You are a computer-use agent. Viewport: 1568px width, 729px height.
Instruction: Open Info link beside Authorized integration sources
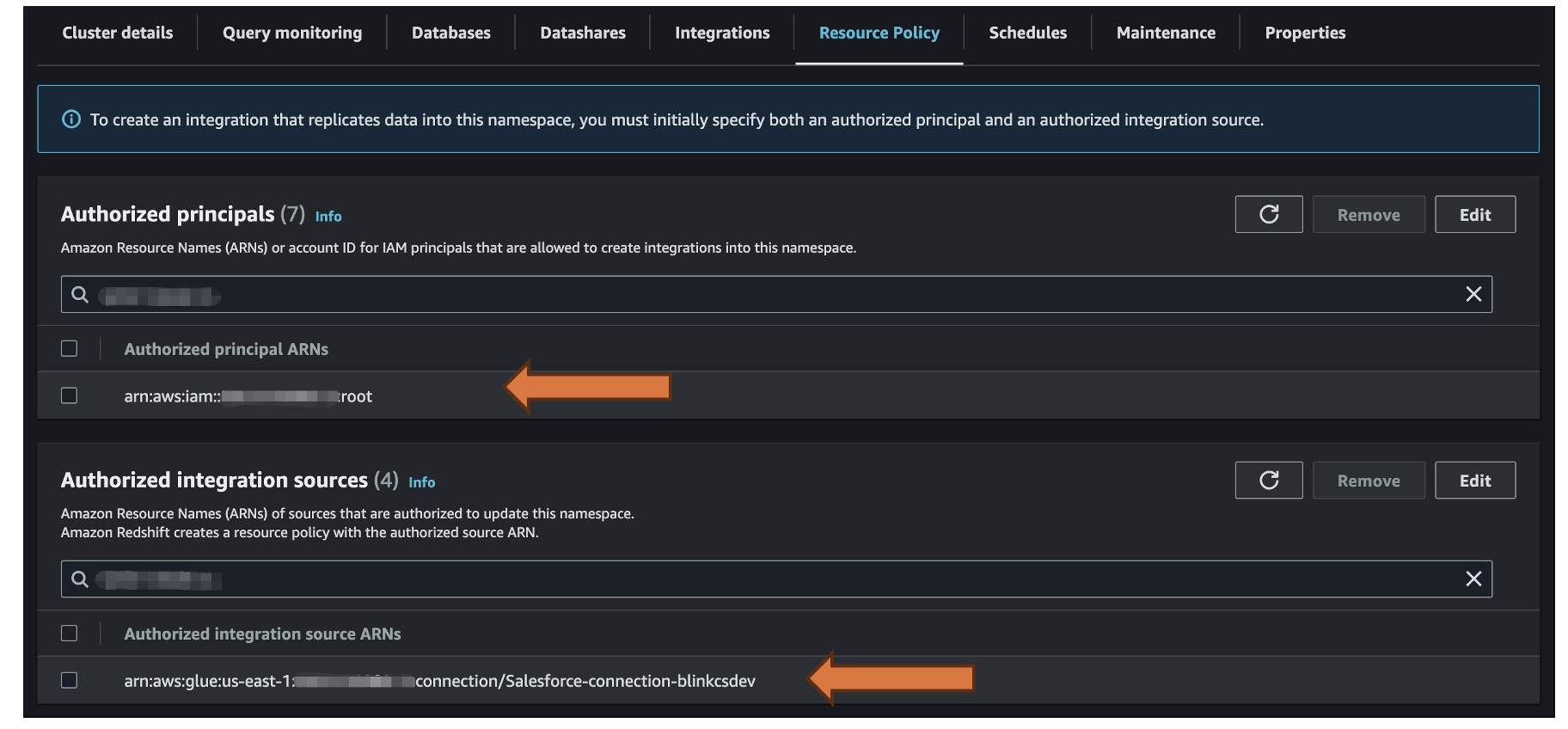pos(421,482)
